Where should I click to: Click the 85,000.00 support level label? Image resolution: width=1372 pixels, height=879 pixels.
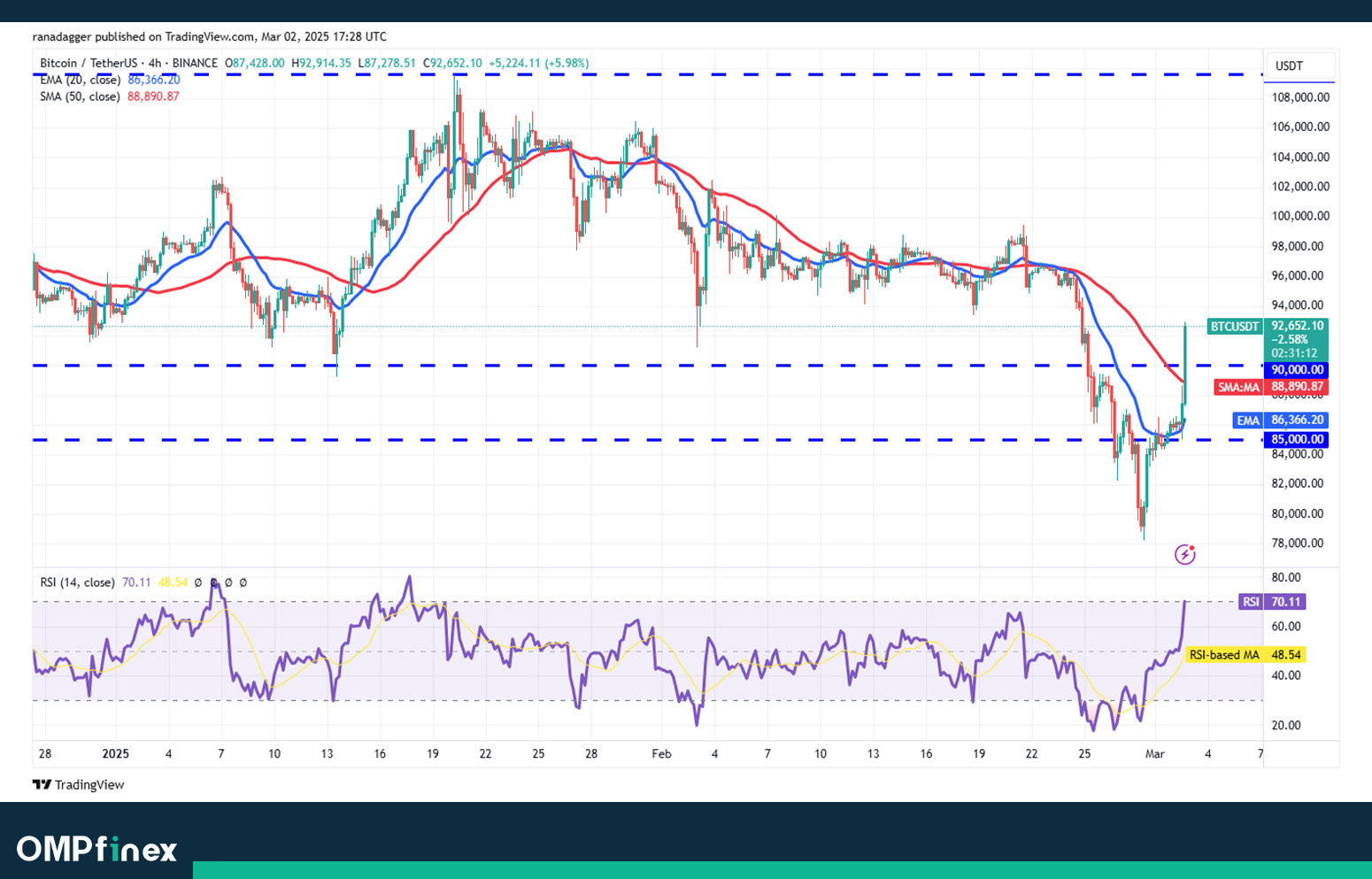(x=1297, y=439)
